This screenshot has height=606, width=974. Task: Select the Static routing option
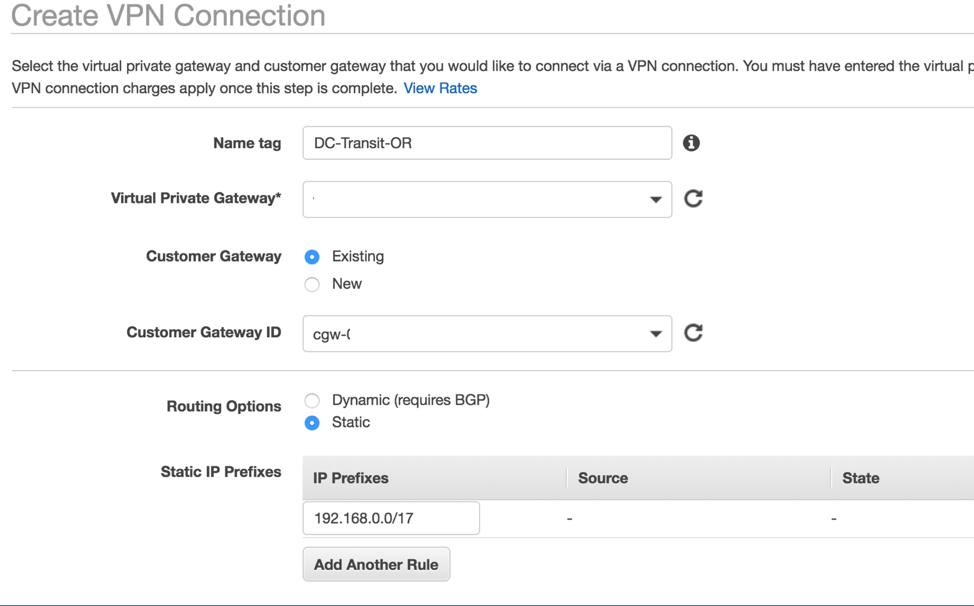[x=312, y=423]
